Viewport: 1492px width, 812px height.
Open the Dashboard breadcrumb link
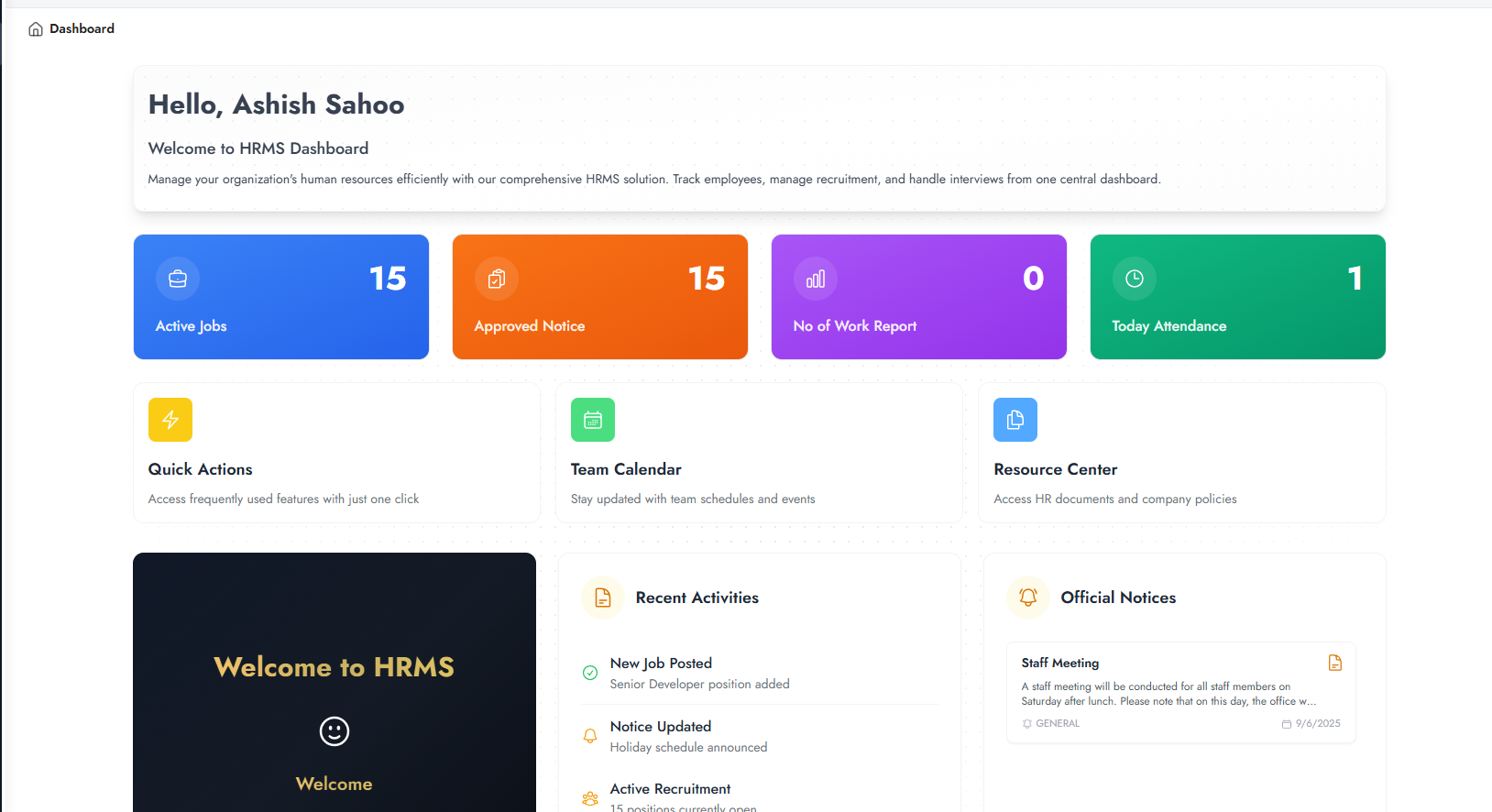[82, 28]
